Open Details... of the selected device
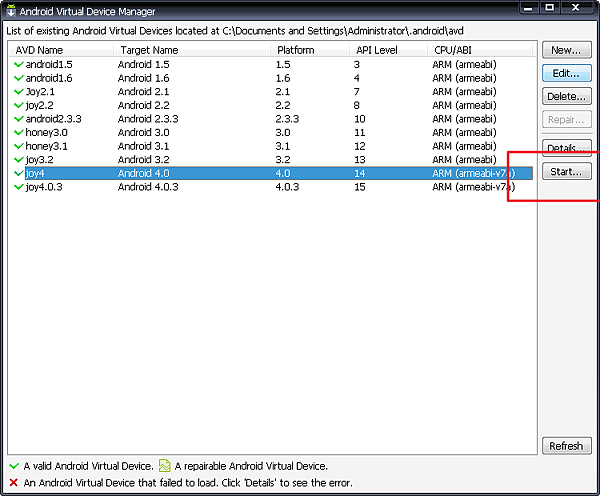The image size is (600, 496). tap(566, 148)
